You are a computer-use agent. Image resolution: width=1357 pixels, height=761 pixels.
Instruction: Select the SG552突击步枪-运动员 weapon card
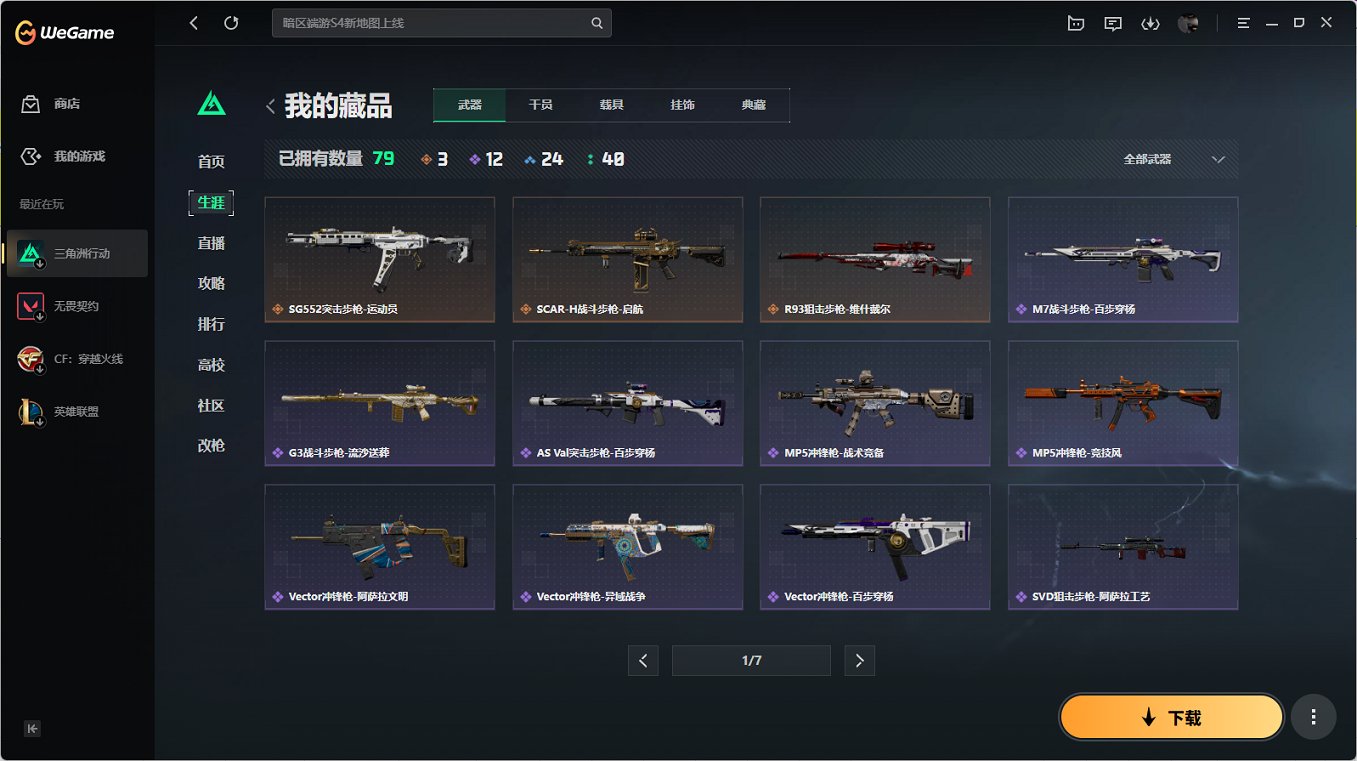pyautogui.click(x=380, y=260)
